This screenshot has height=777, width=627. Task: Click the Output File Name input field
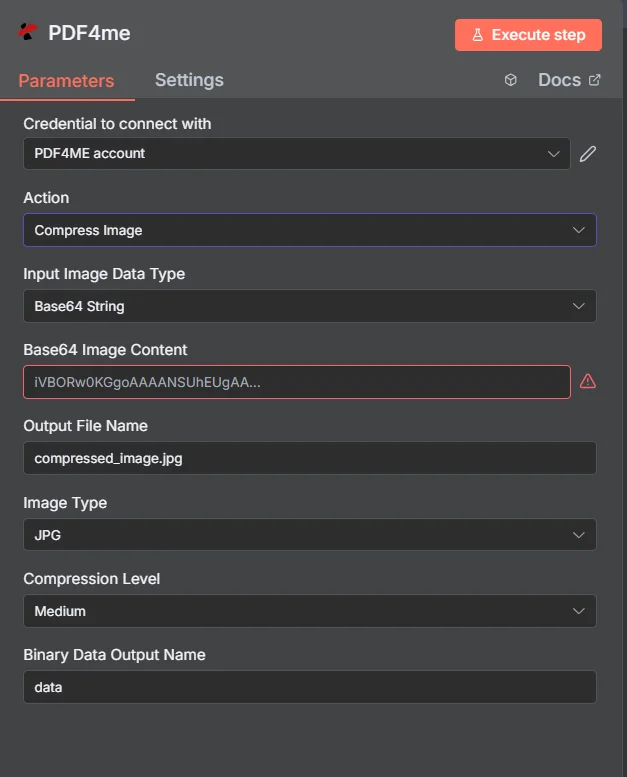coord(310,458)
